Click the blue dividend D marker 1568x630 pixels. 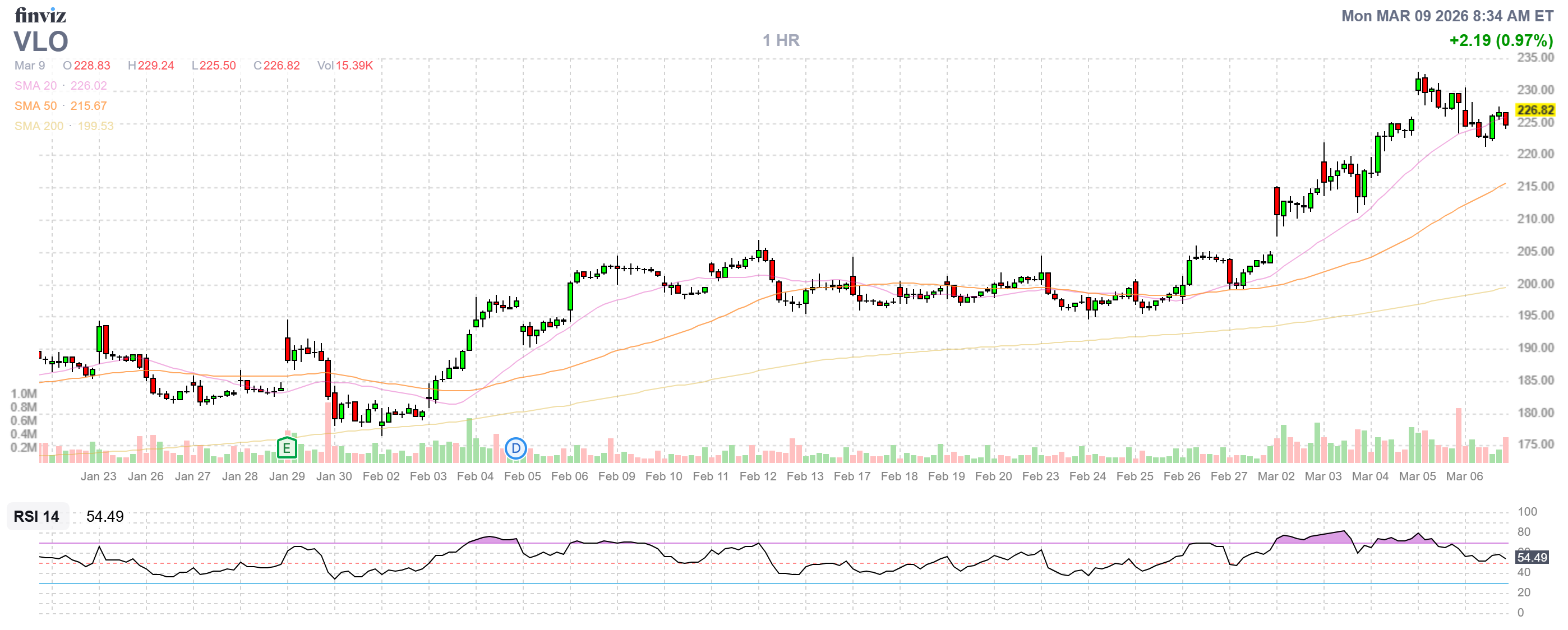(x=515, y=449)
